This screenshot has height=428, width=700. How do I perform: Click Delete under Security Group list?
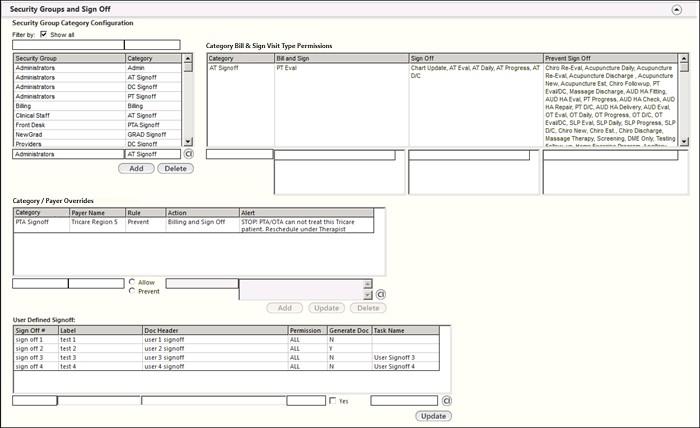(175, 168)
